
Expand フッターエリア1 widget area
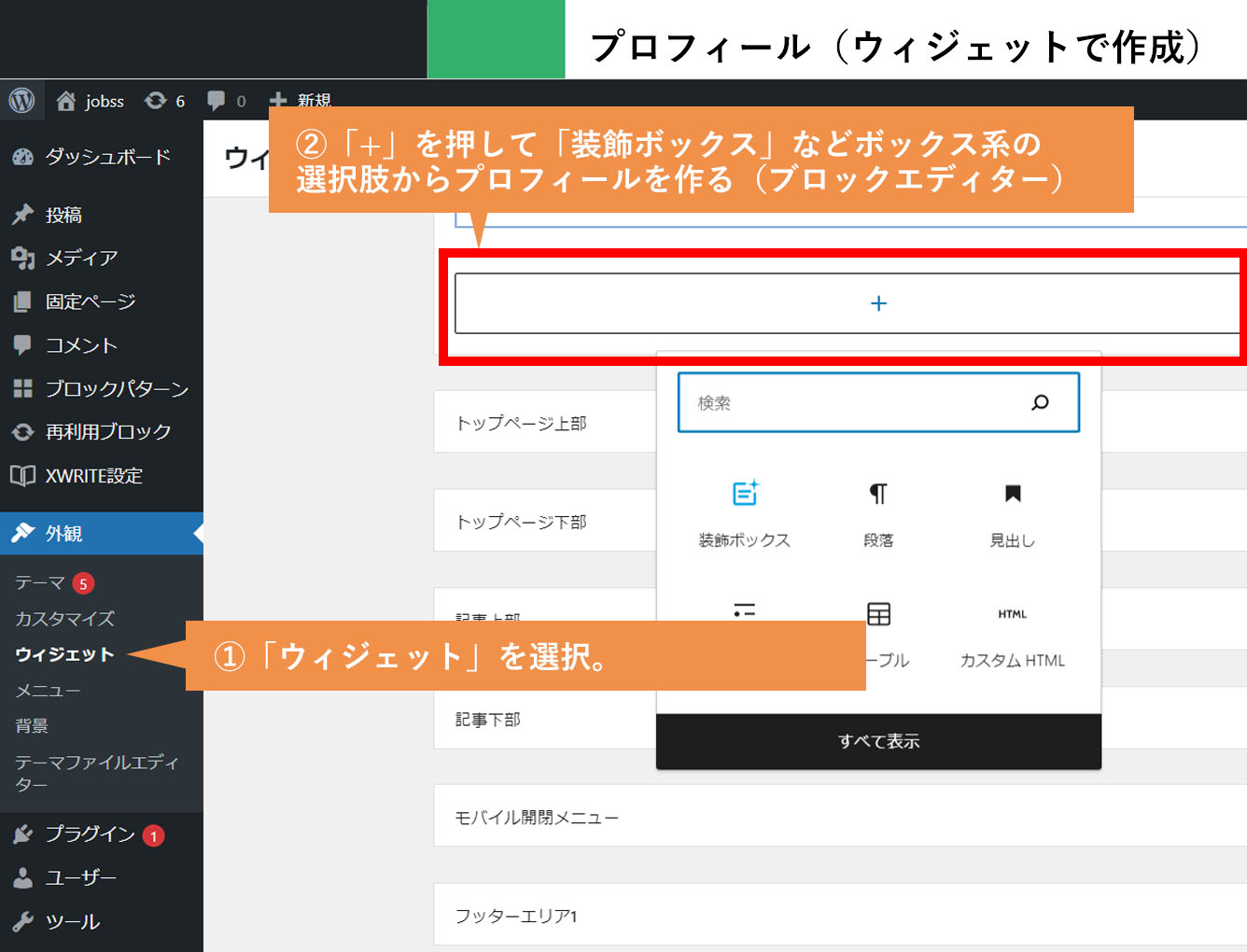[x=840, y=916]
